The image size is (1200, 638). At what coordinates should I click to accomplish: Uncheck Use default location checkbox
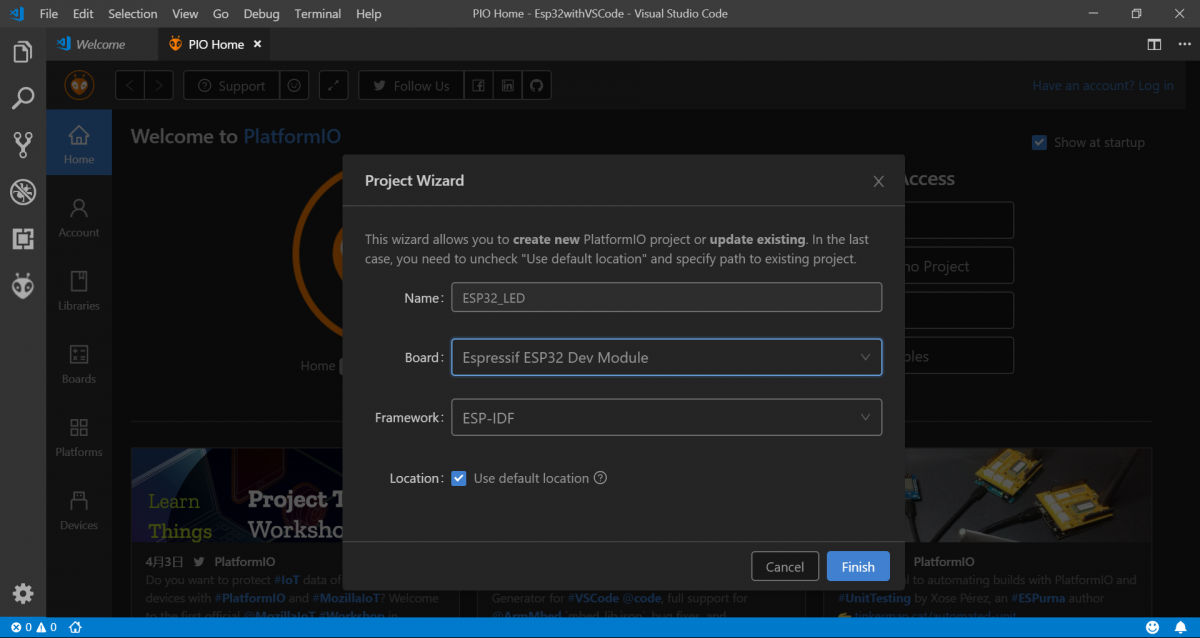click(x=459, y=478)
